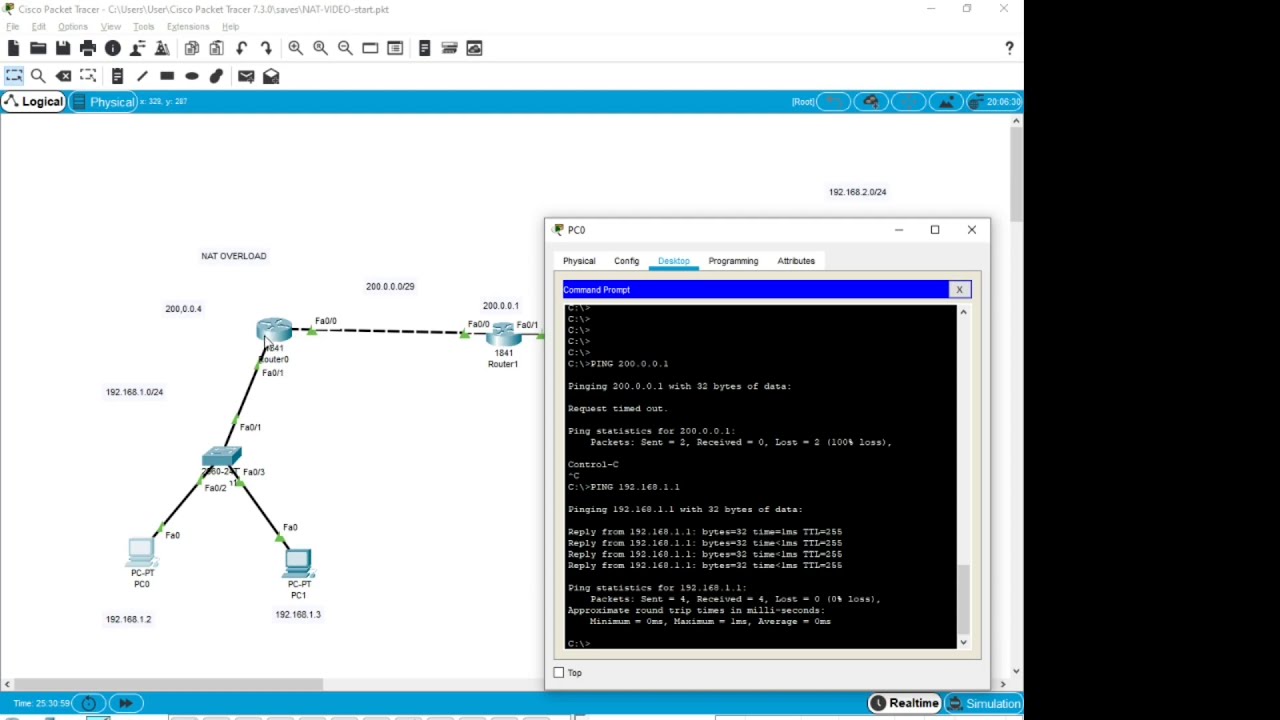Select the Router0 device
The height and width of the screenshot is (720, 1280).
[x=274, y=330]
